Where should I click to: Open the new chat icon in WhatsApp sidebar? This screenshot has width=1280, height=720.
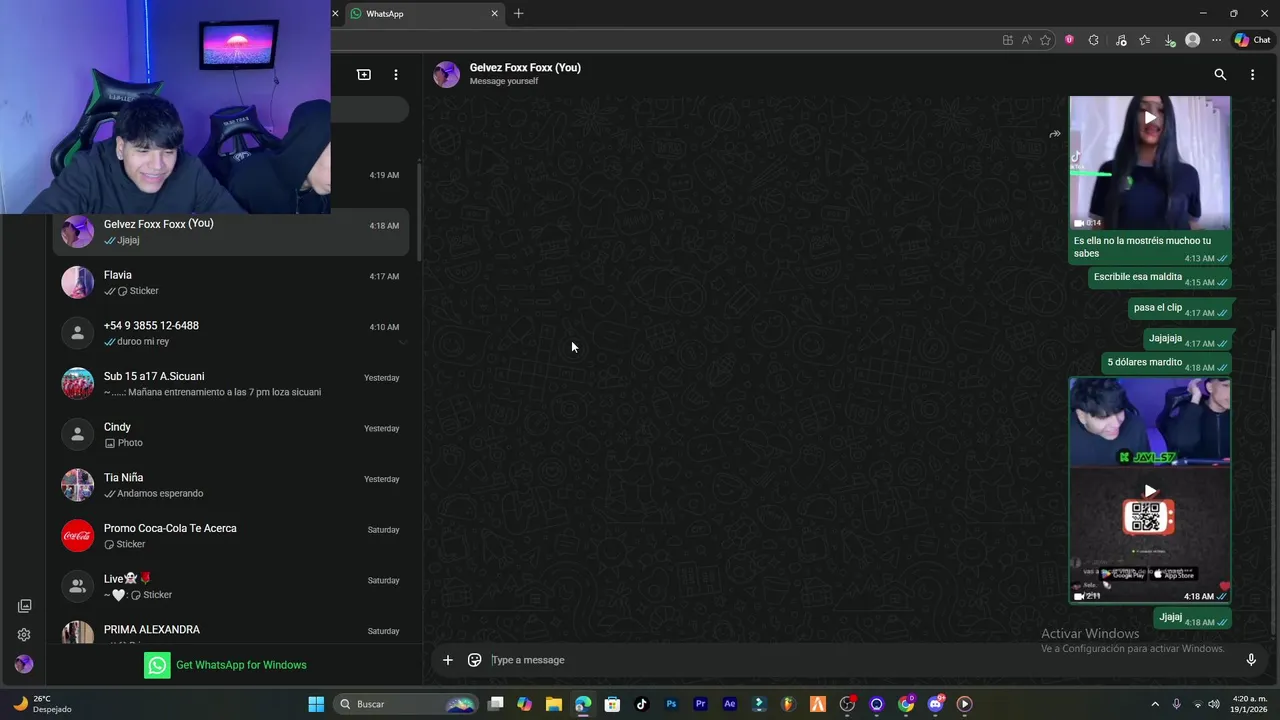point(364,75)
